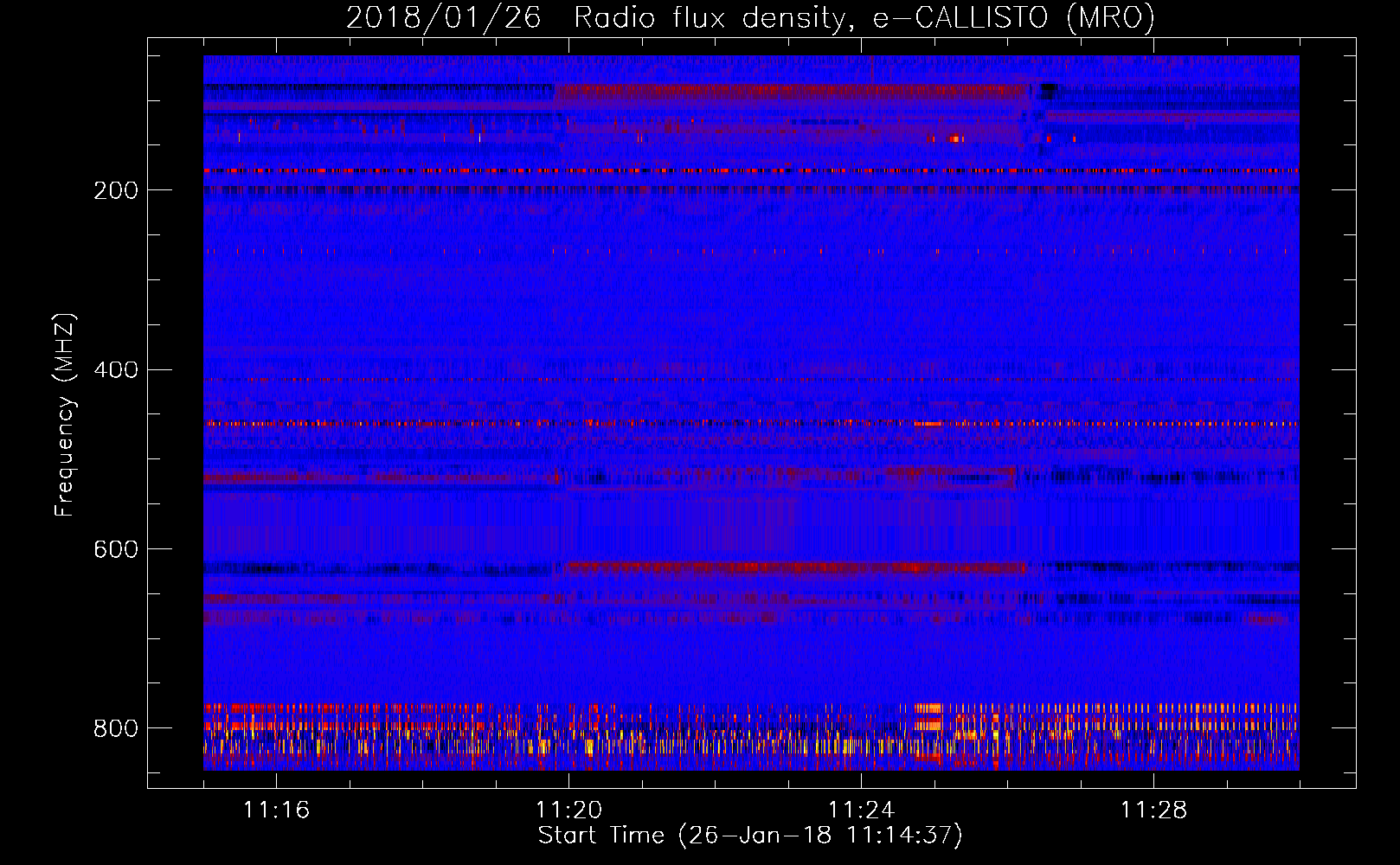Click the plot title '2018/01/26 Radio flux density, e-CALLISTO (MRO)'

(750, 18)
